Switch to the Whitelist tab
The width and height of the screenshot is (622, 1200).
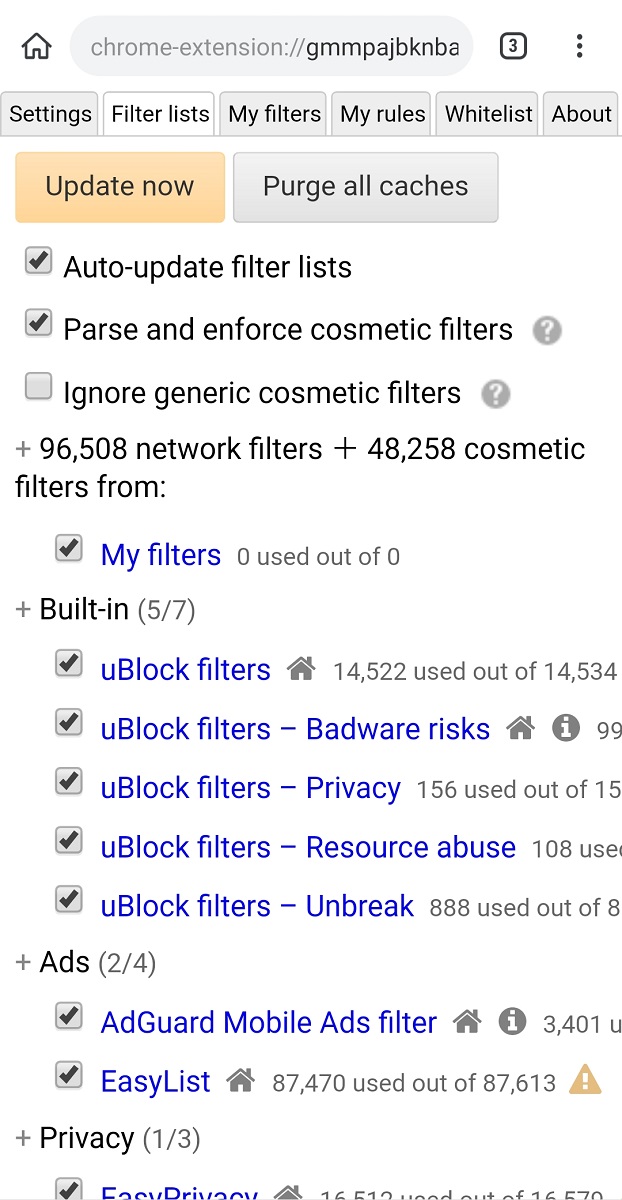pyautogui.click(x=489, y=114)
